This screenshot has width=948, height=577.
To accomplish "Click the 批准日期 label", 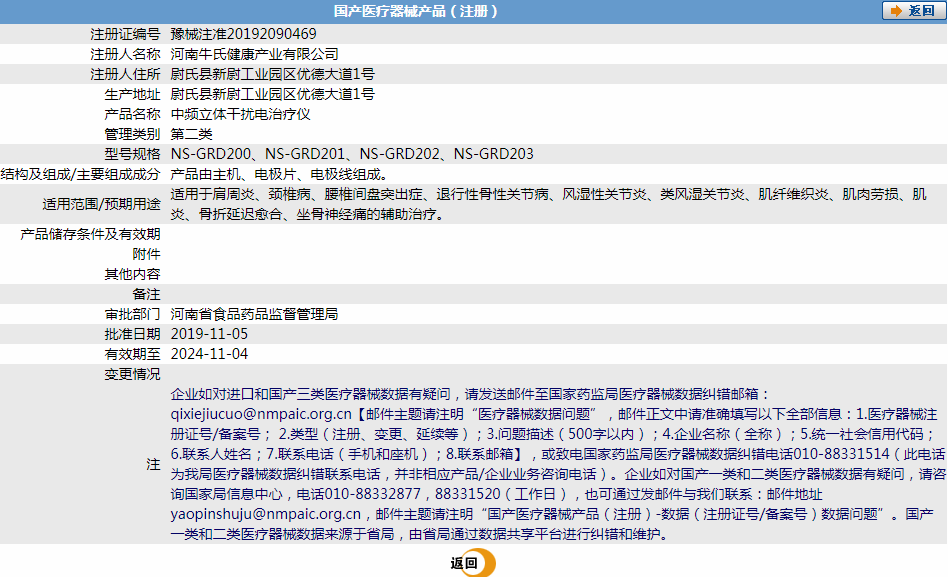I will [132, 334].
